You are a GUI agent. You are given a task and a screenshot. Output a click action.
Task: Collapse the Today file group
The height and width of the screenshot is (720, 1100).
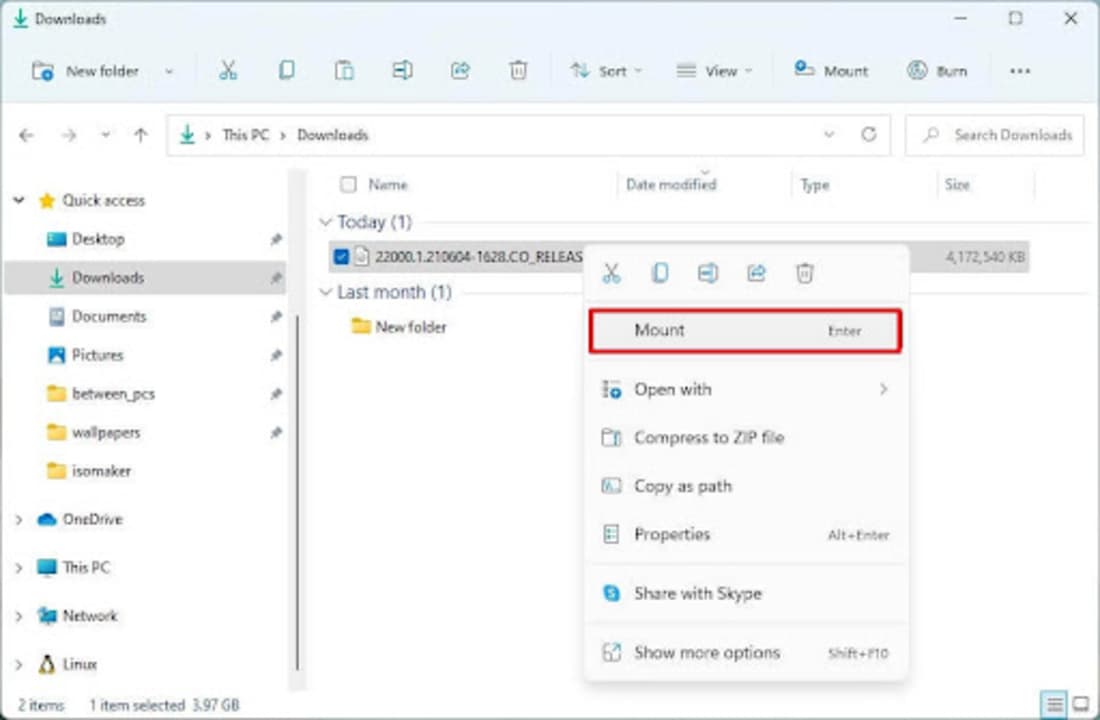tap(325, 222)
